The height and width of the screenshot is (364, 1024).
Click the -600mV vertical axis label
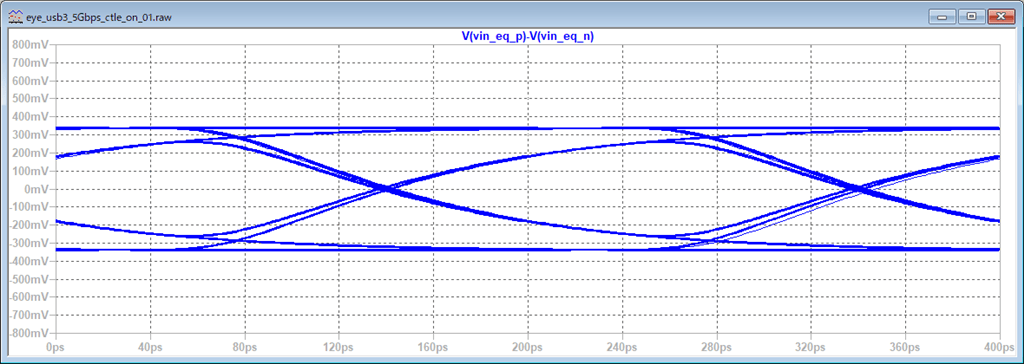[30, 297]
